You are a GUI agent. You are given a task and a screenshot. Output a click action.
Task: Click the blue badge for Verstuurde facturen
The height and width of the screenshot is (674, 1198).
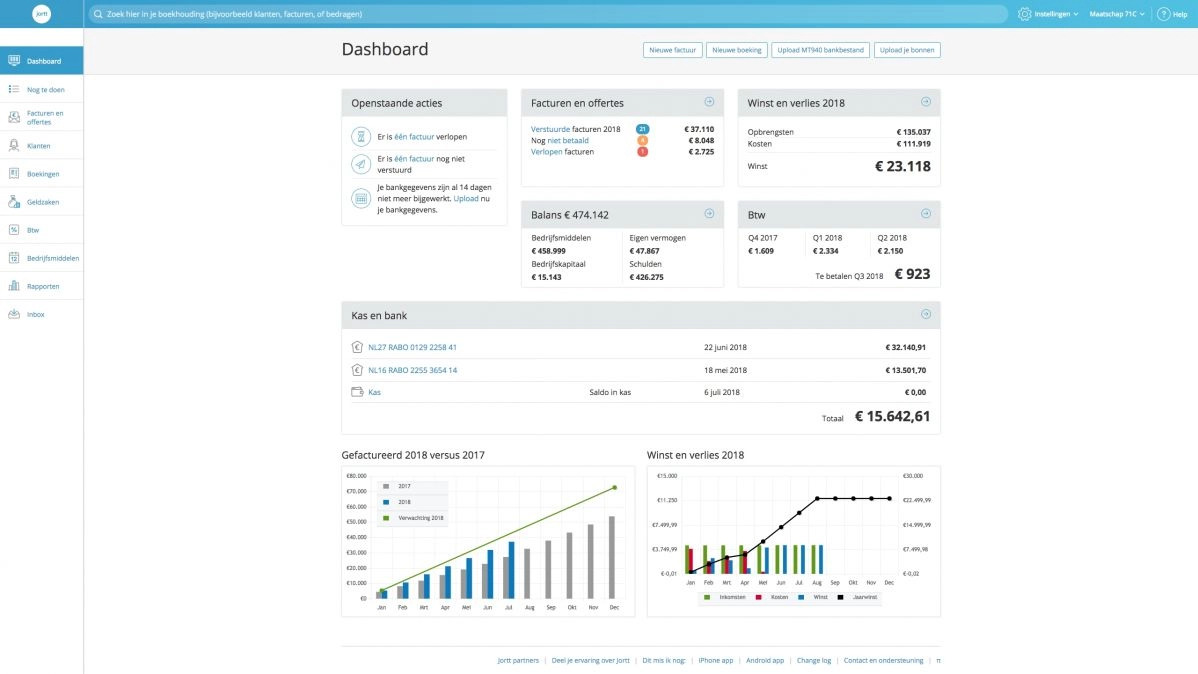point(643,129)
